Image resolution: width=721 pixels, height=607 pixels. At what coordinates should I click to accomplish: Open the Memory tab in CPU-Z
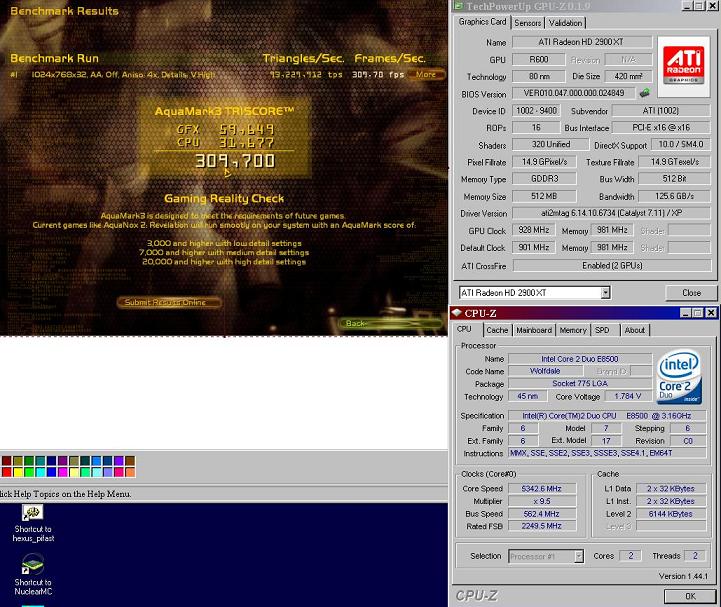point(573,330)
